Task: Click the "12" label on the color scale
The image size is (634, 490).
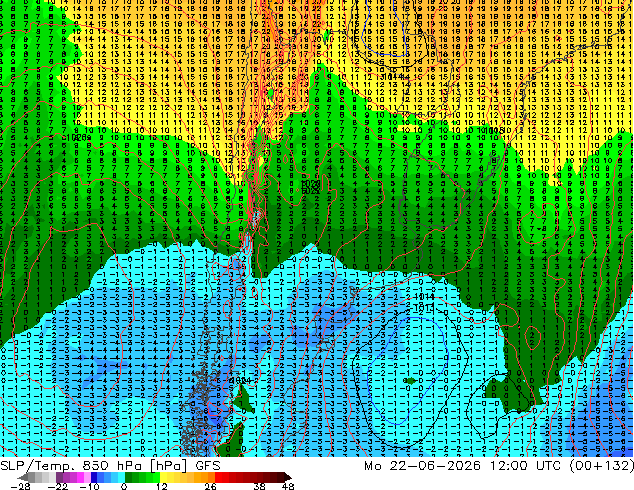Action: pos(162,486)
